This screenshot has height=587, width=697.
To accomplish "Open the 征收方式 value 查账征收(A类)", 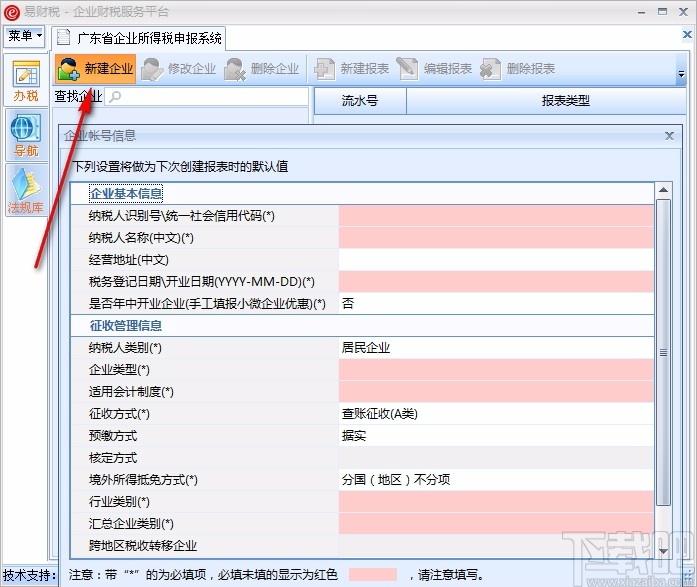I will [496, 414].
